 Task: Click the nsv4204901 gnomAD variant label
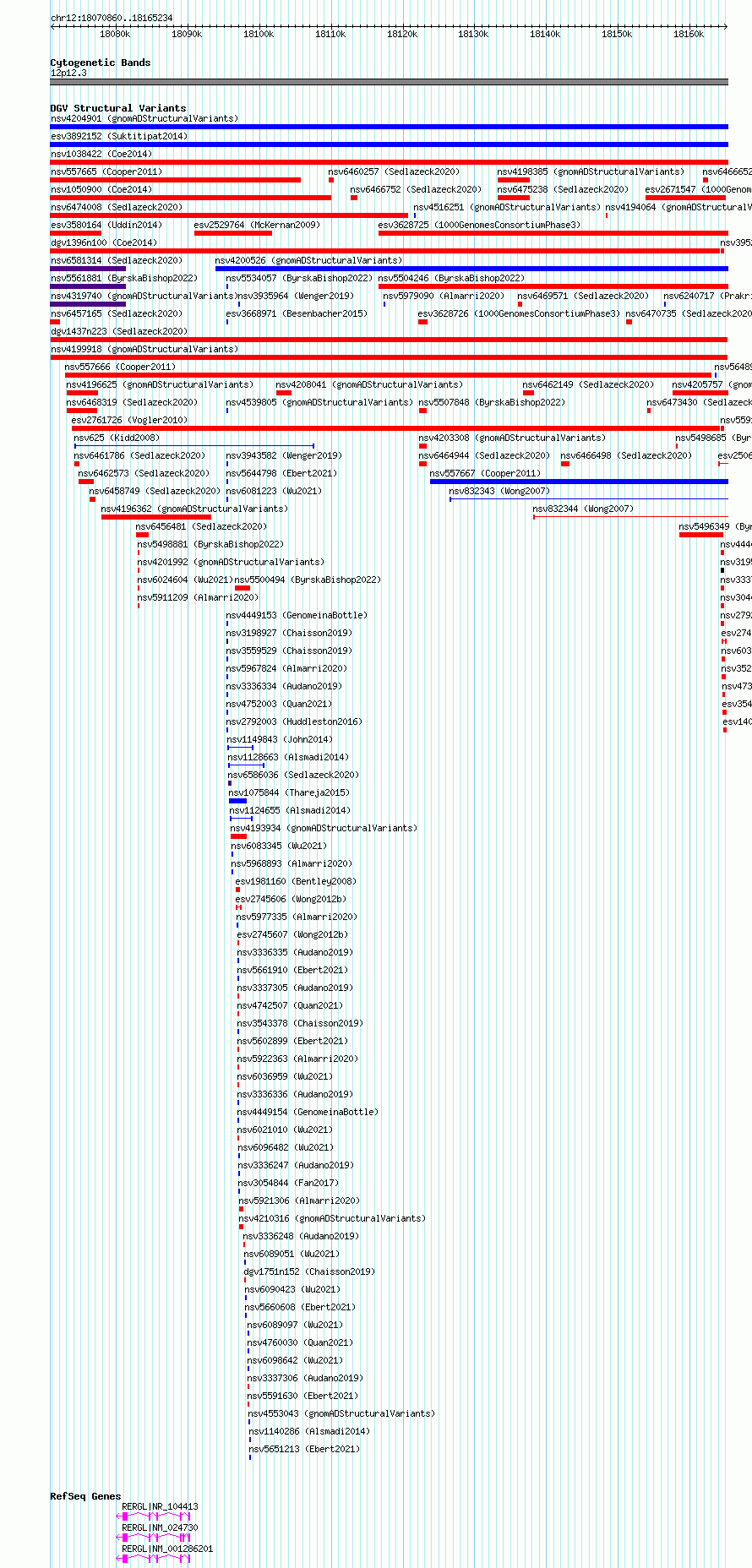click(x=144, y=118)
